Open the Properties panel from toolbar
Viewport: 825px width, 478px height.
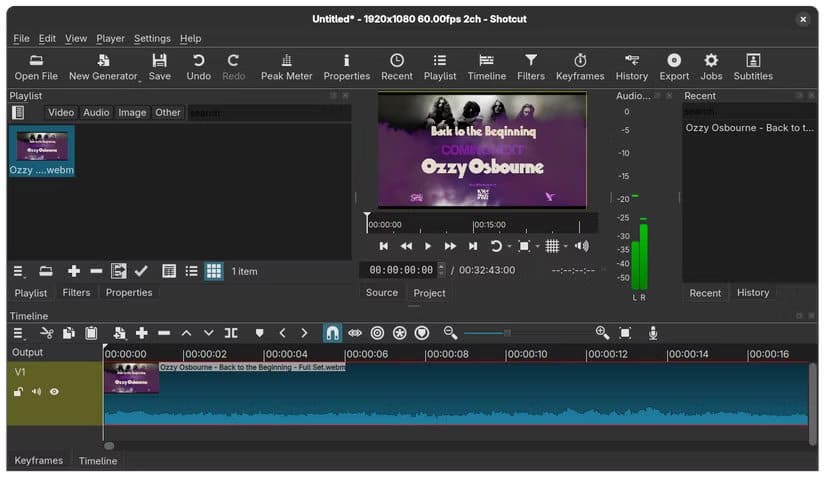click(x=346, y=67)
